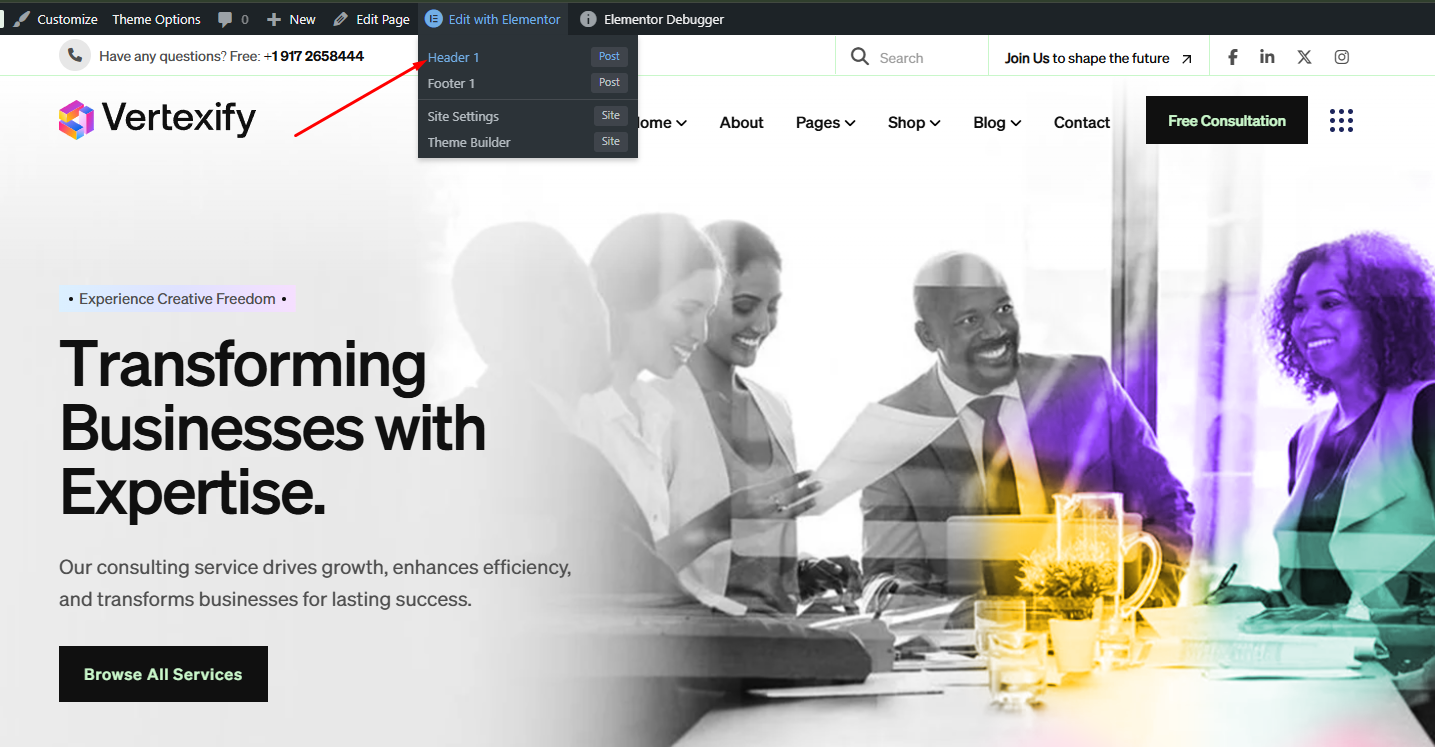This screenshot has width=1435, height=747.
Task: Click the Experience Creative Freedom tag
Action: pyautogui.click(x=177, y=299)
